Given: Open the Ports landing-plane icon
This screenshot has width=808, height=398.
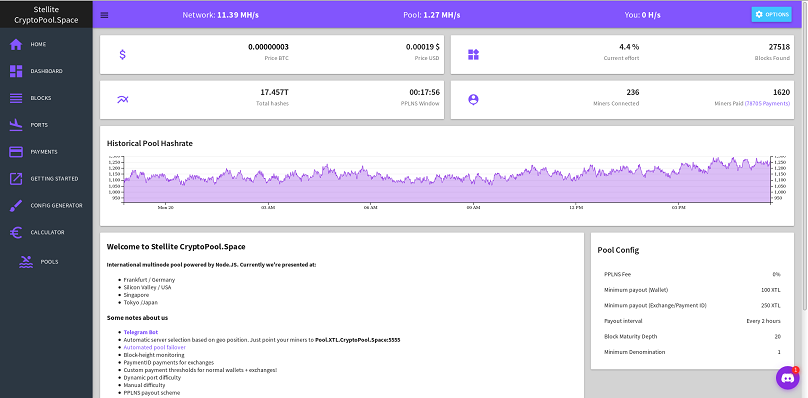Looking at the screenshot, I should pos(16,125).
